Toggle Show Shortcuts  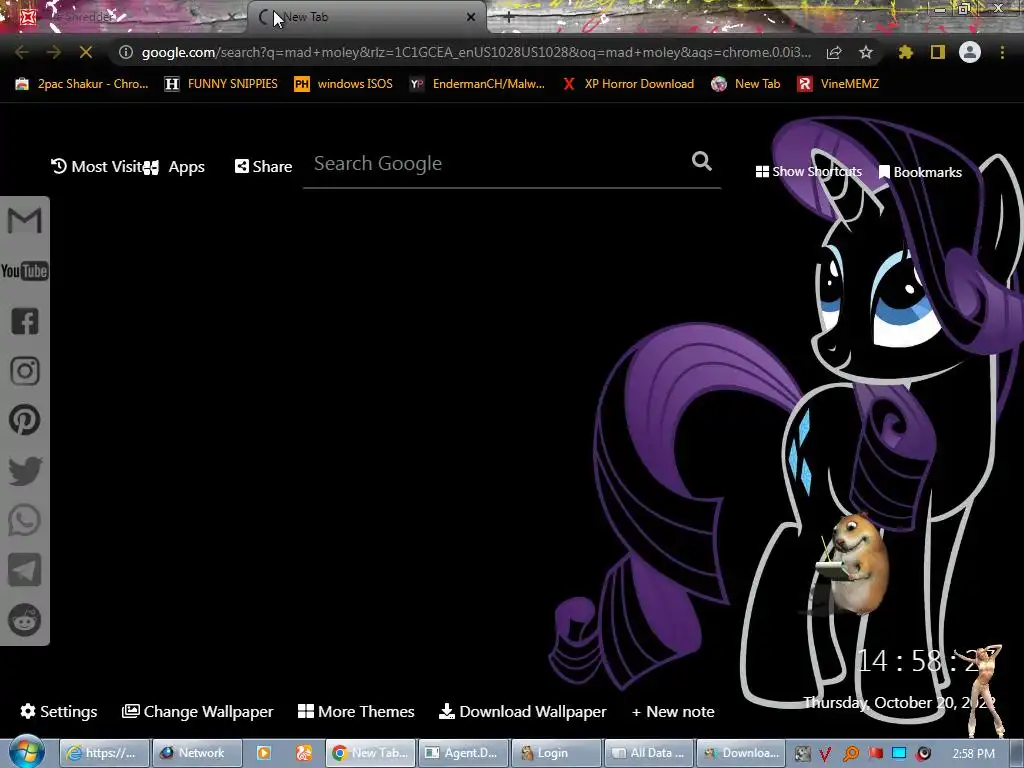[x=808, y=172]
